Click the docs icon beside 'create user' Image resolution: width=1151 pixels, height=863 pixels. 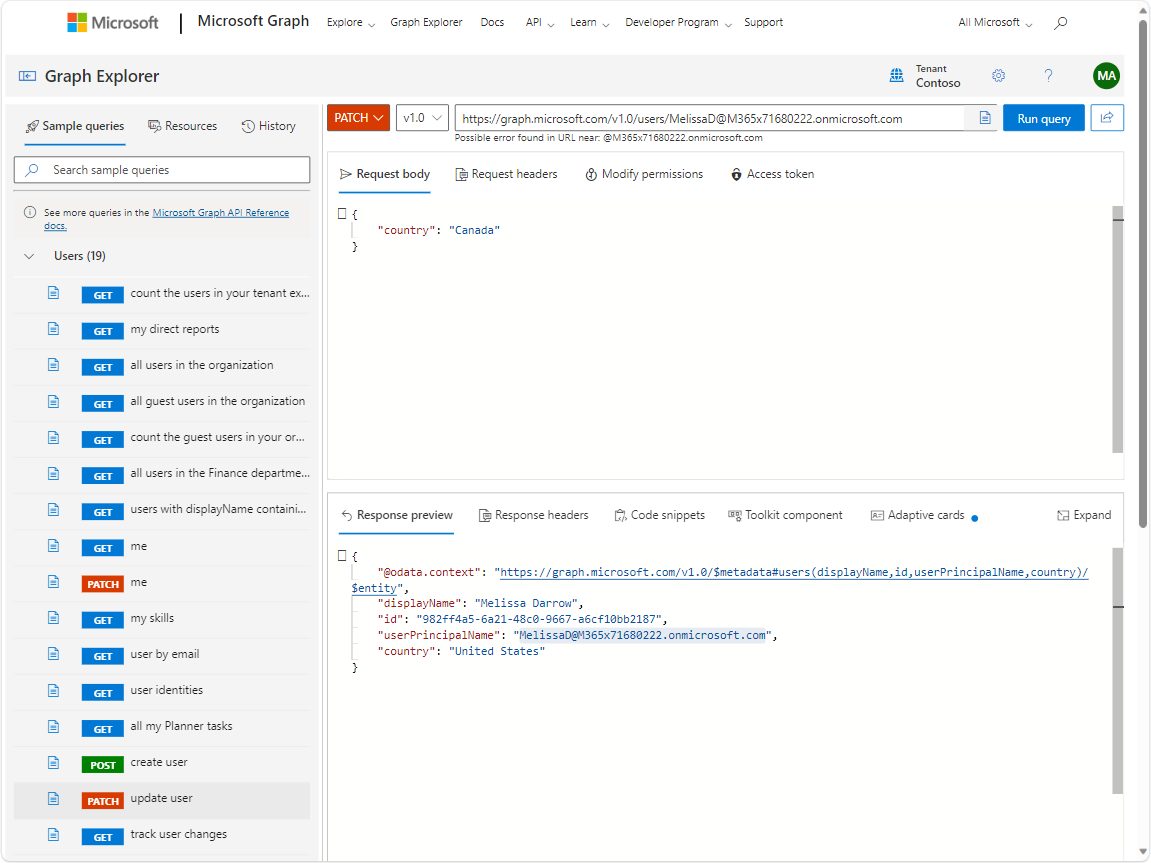click(54, 762)
